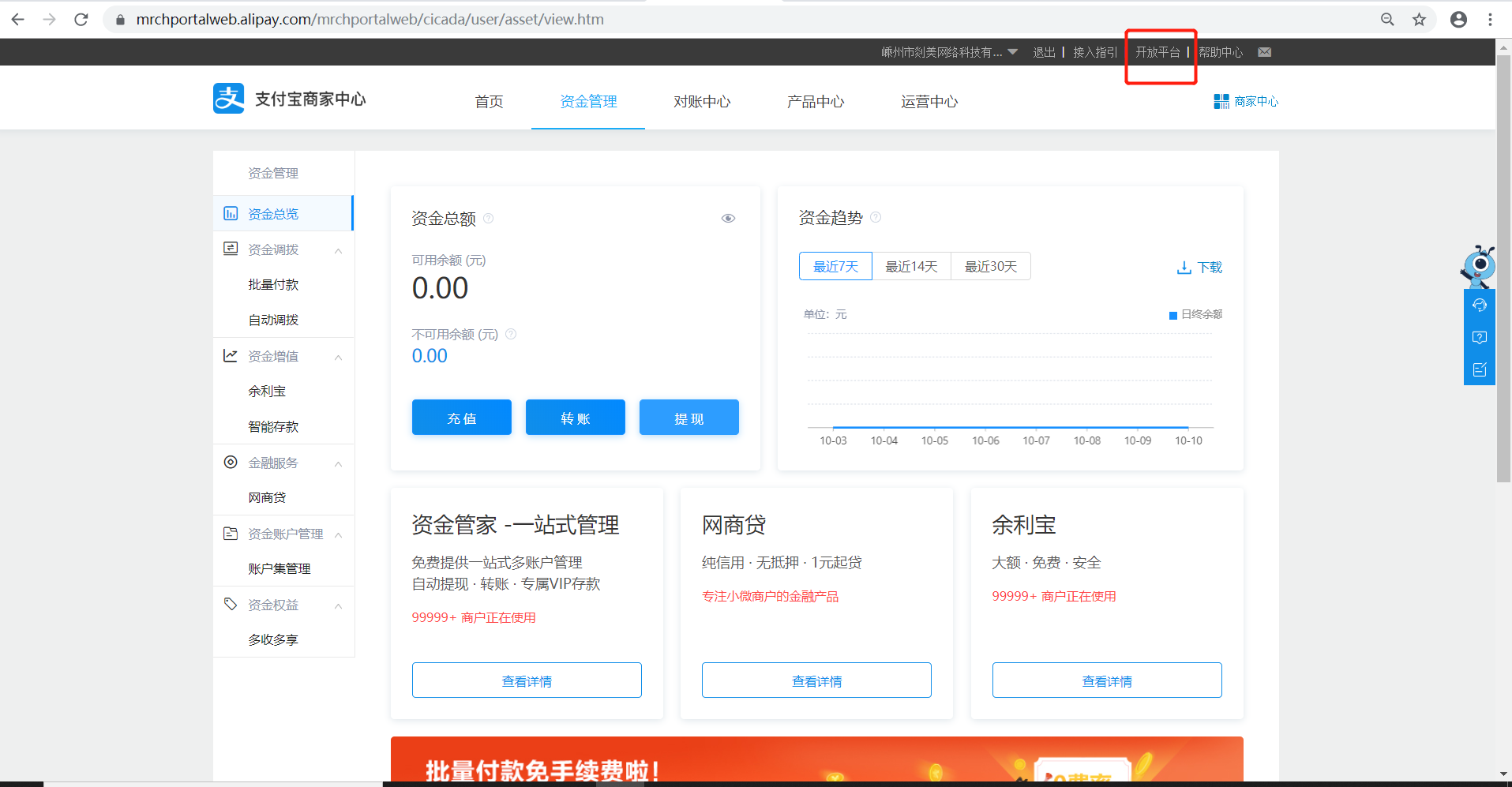This screenshot has width=1512, height=787.
Task: Click the feedback edit icon on right sidebar
Action: click(x=1479, y=369)
